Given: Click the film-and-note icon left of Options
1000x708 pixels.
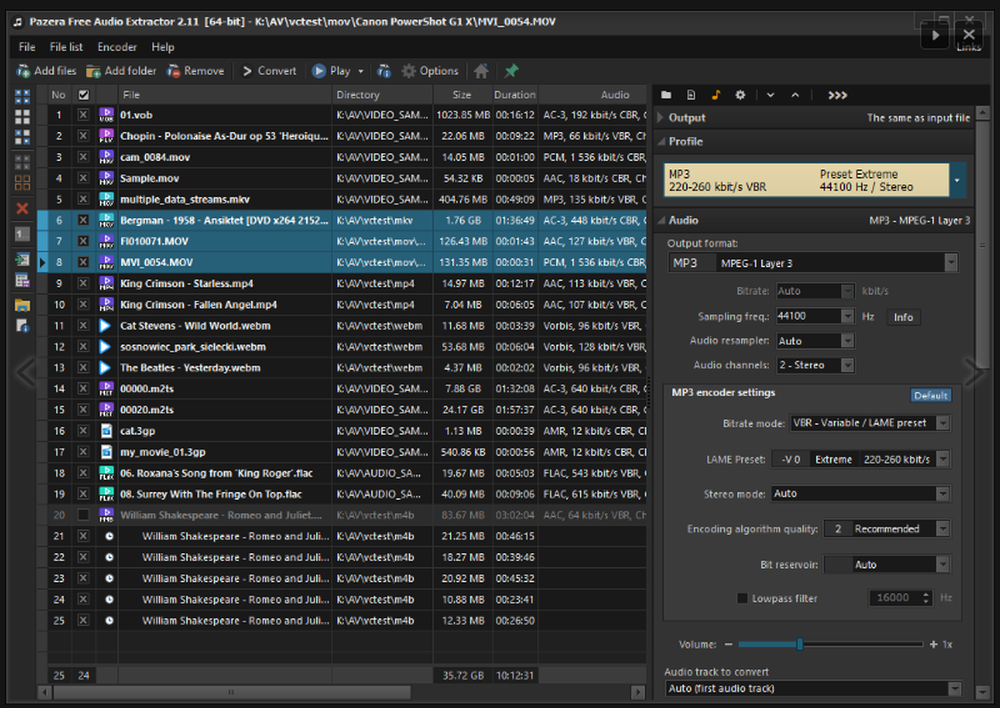Looking at the screenshot, I should click(384, 71).
